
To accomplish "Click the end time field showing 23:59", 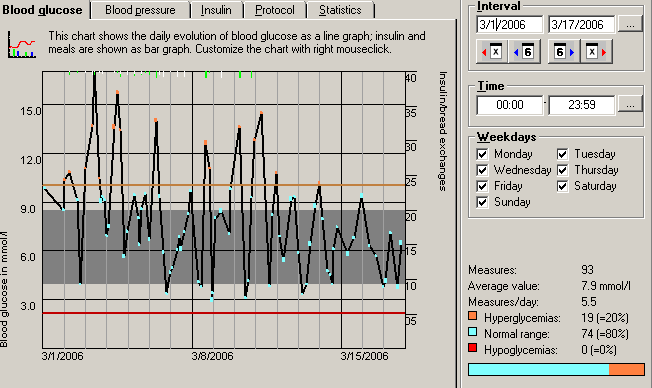I will click(582, 105).
